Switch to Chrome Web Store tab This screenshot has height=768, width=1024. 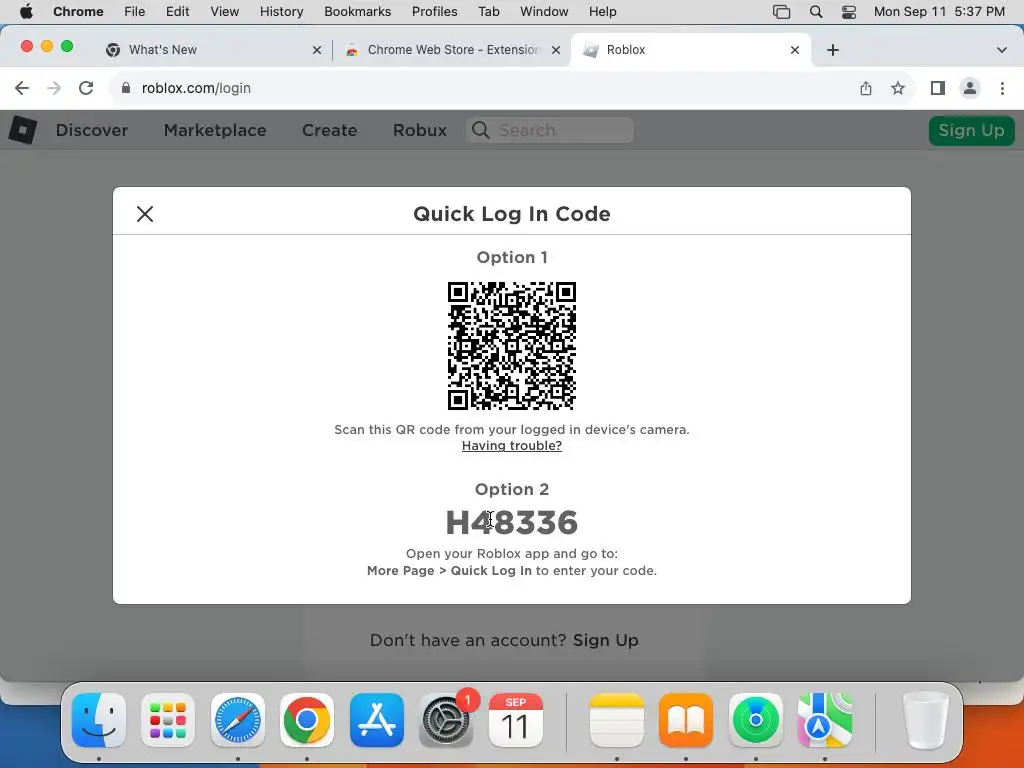tap(452, 50)
